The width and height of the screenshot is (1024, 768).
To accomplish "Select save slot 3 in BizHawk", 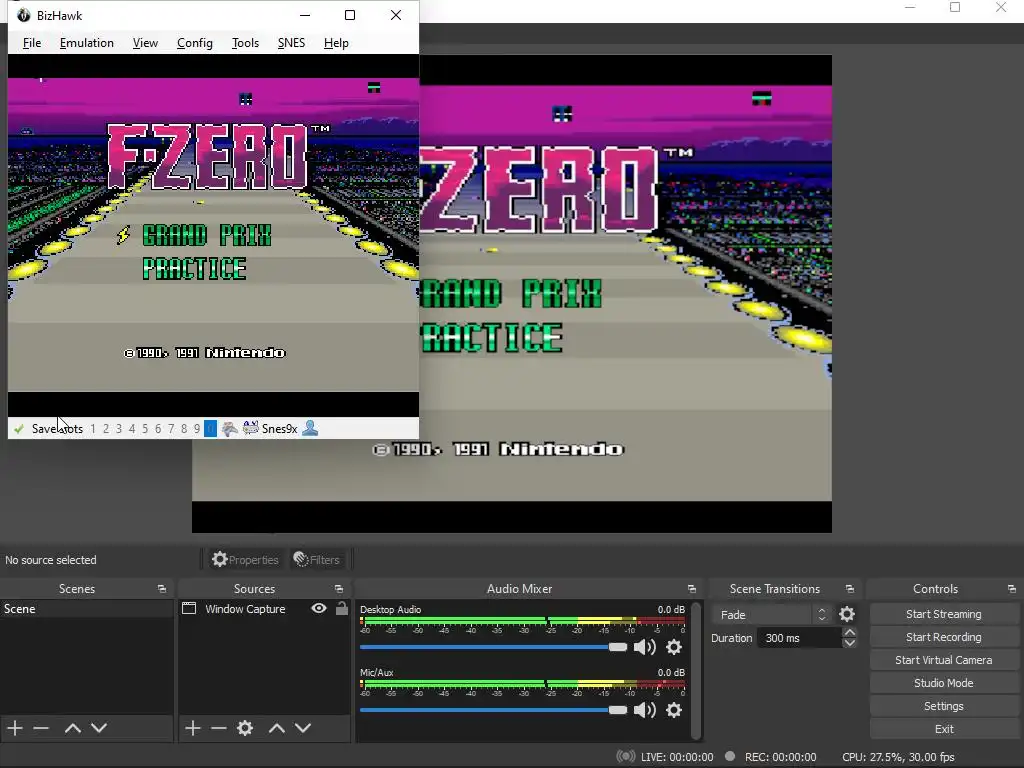I will tap(119, 428).
